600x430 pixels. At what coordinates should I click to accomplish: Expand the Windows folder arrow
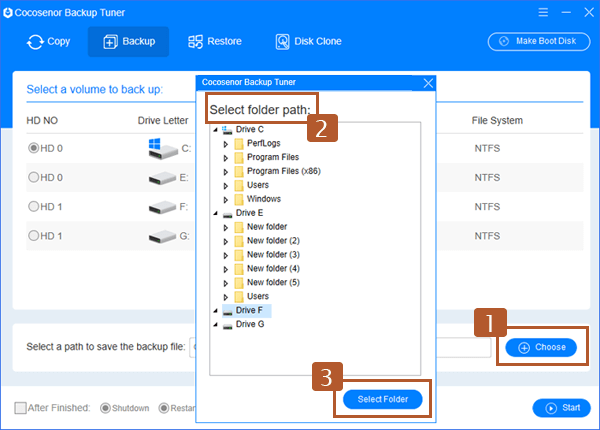click(226, 199)
